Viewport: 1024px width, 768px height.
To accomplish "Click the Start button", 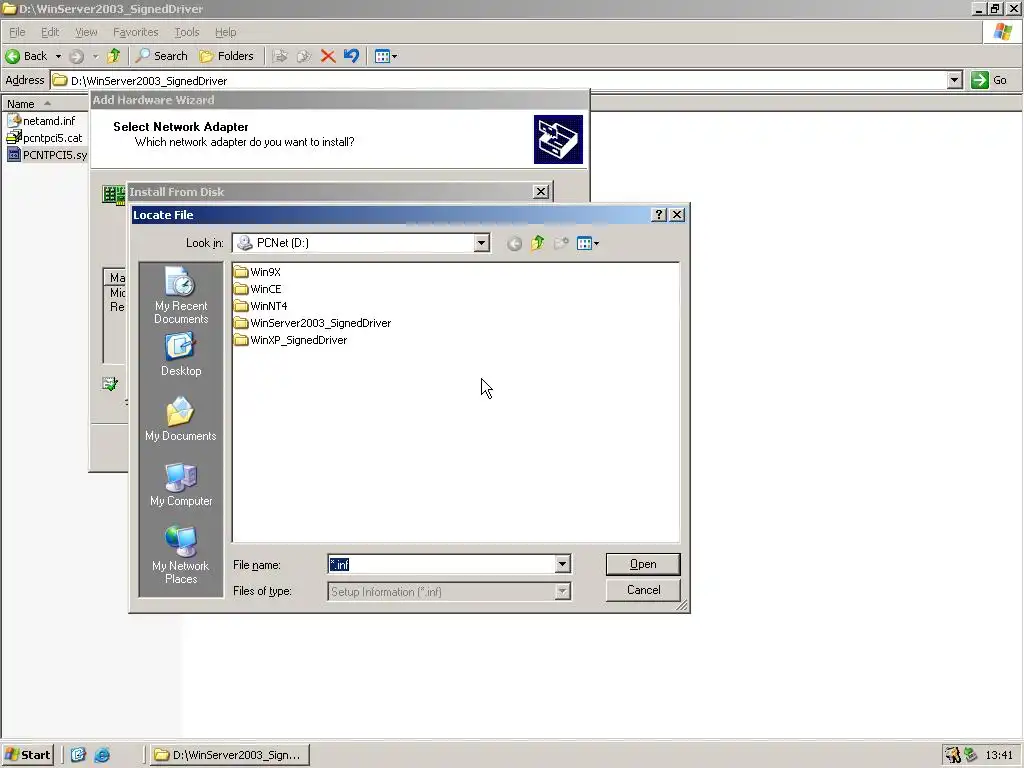I will coord(27,755).
